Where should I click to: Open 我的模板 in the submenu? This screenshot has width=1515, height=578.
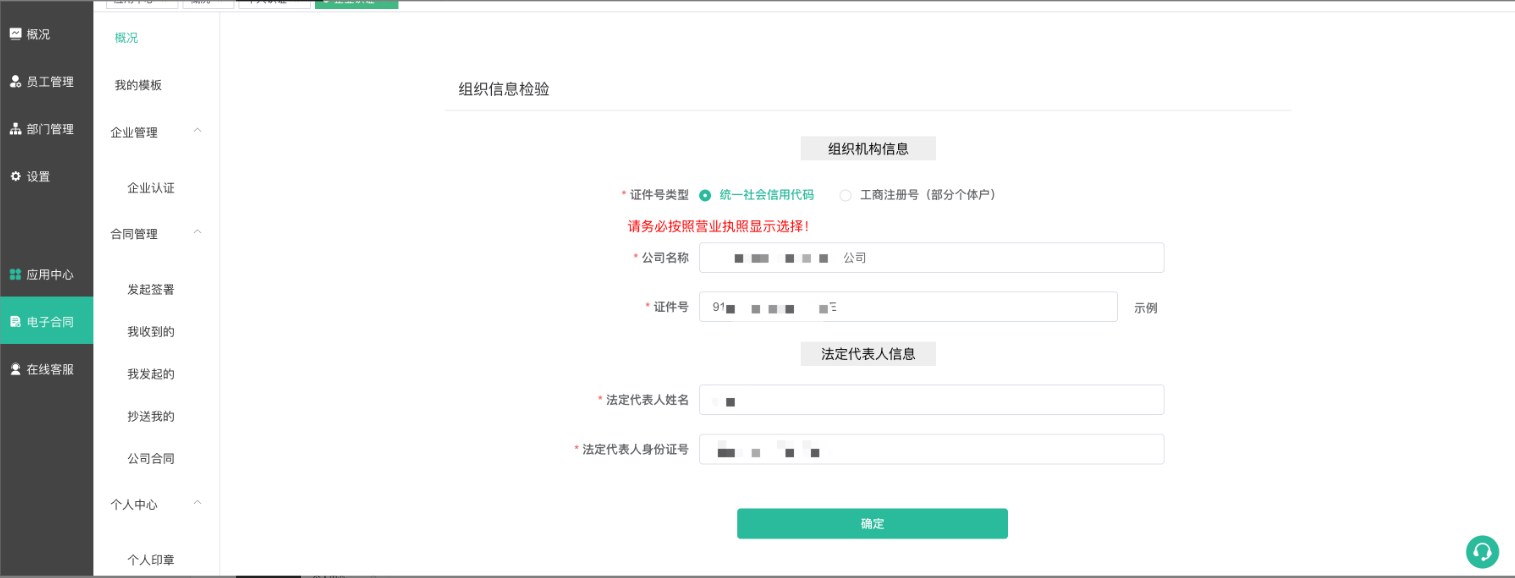tap(138, 85)
